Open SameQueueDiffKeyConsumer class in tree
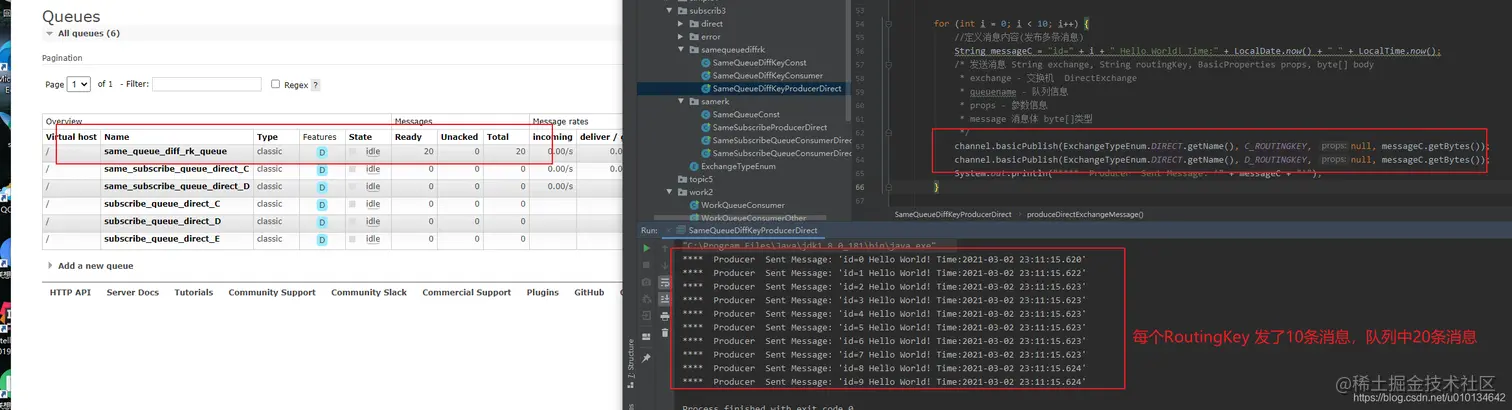This screenshot has width=1512, height=410. 761,75
